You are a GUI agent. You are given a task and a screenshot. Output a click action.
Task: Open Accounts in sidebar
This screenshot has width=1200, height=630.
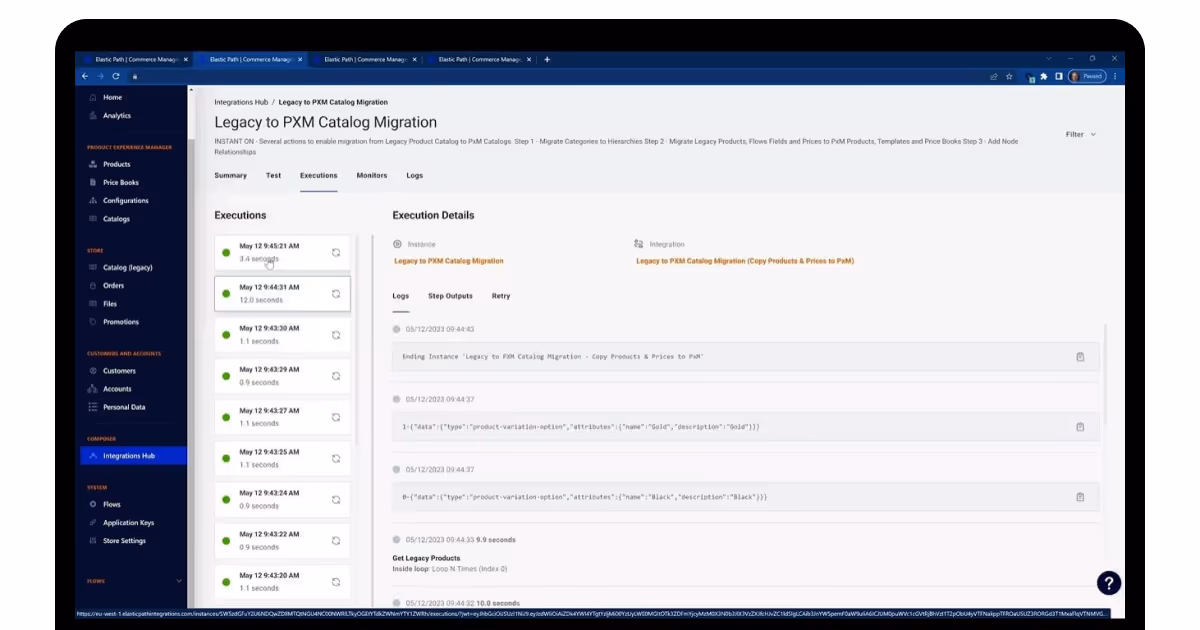117,388
